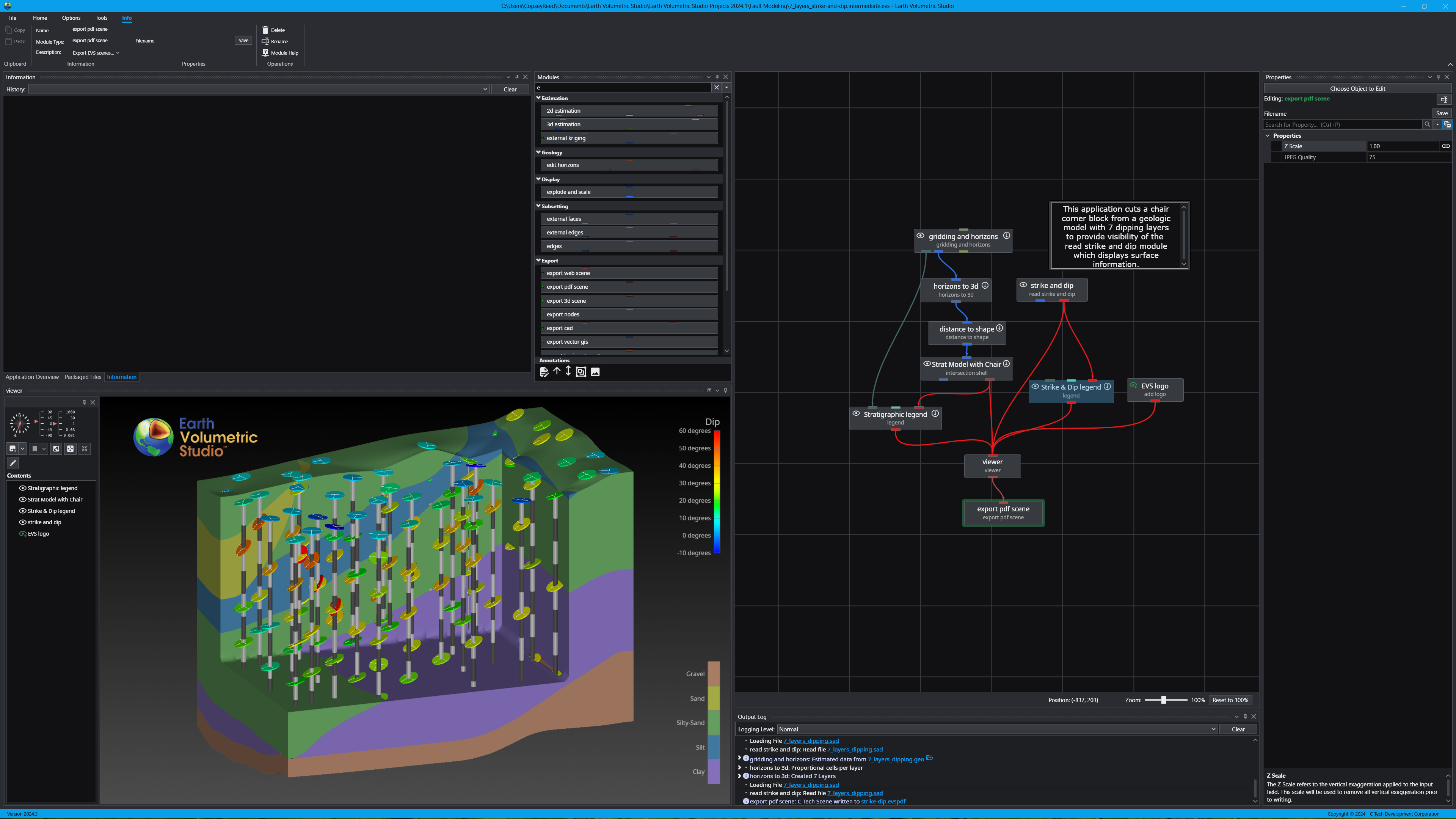Viewport: 1456px width, 819px height.
Task: Select the ruler measurement tool in viewer
Action: coord(13,463)
